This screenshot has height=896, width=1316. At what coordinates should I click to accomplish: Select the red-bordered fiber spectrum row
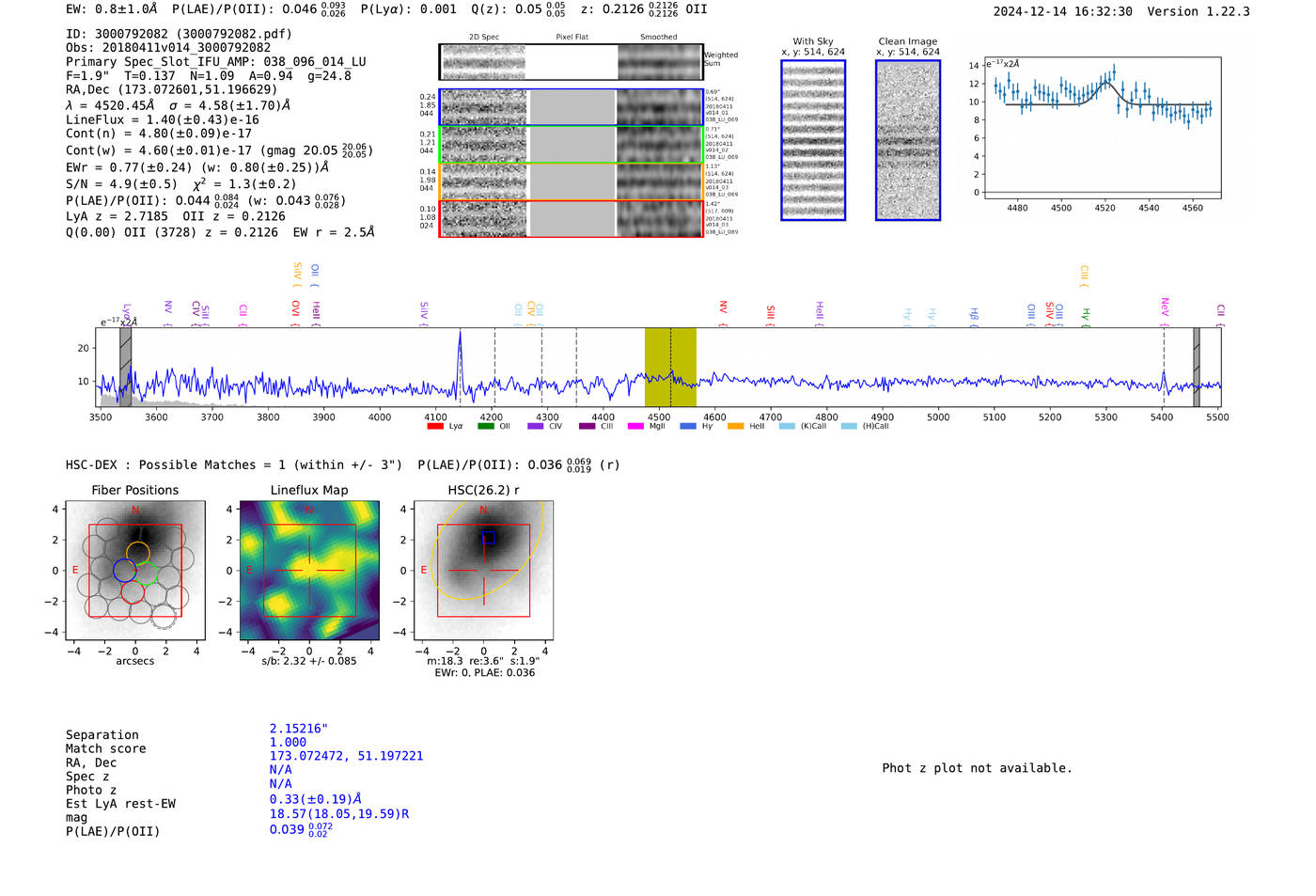(571, 218)
